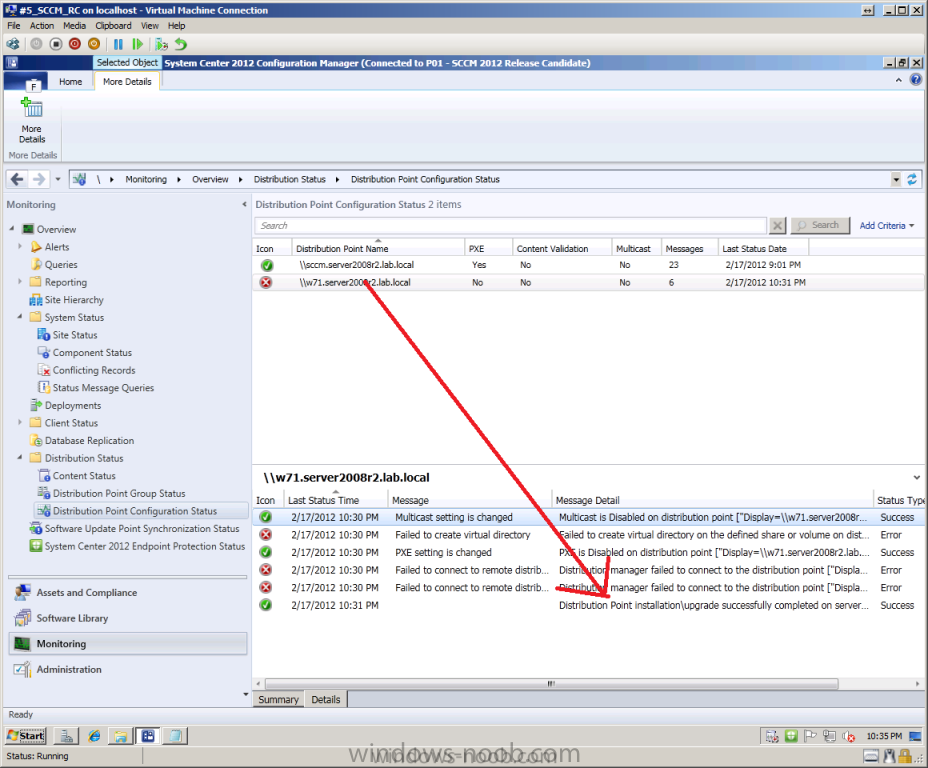Image resolution: width=928 pixels, height=768 pixels.
Task: Select the \\sccm.server2008r2.lab.local row
Action: [x=588, y=265]
